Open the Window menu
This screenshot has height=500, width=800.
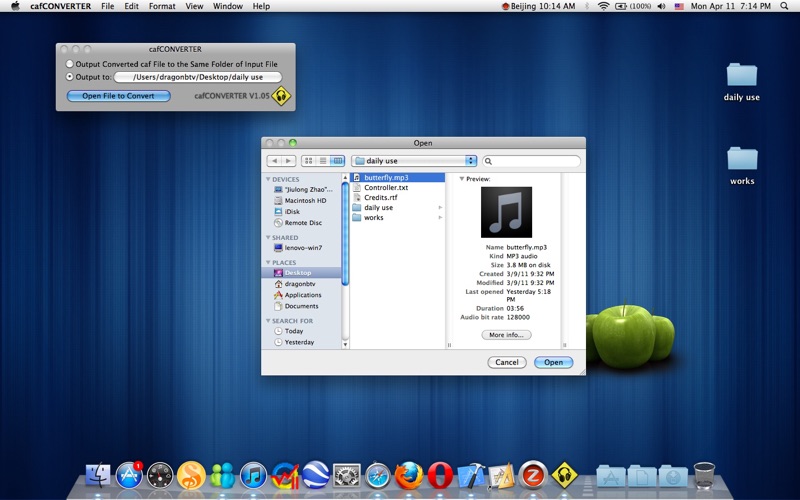pos(228,6)
